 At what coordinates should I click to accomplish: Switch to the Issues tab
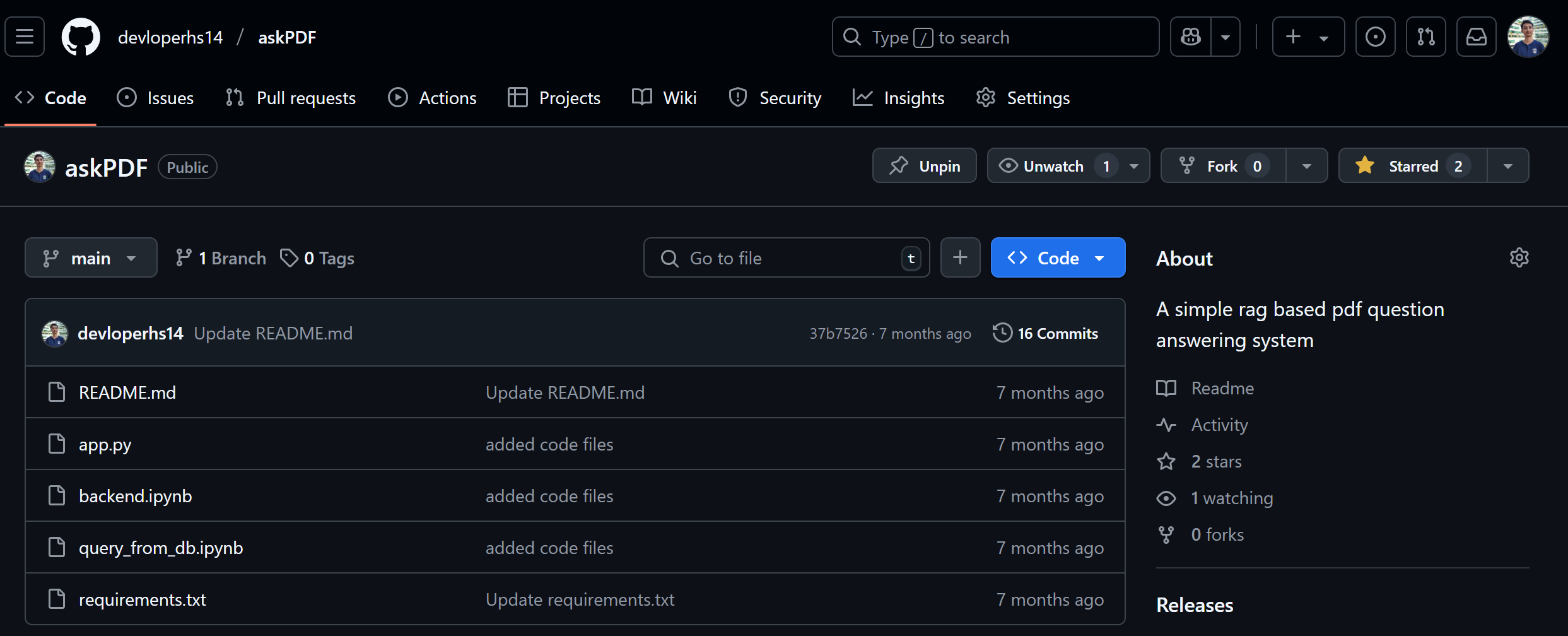pos(155,98)
